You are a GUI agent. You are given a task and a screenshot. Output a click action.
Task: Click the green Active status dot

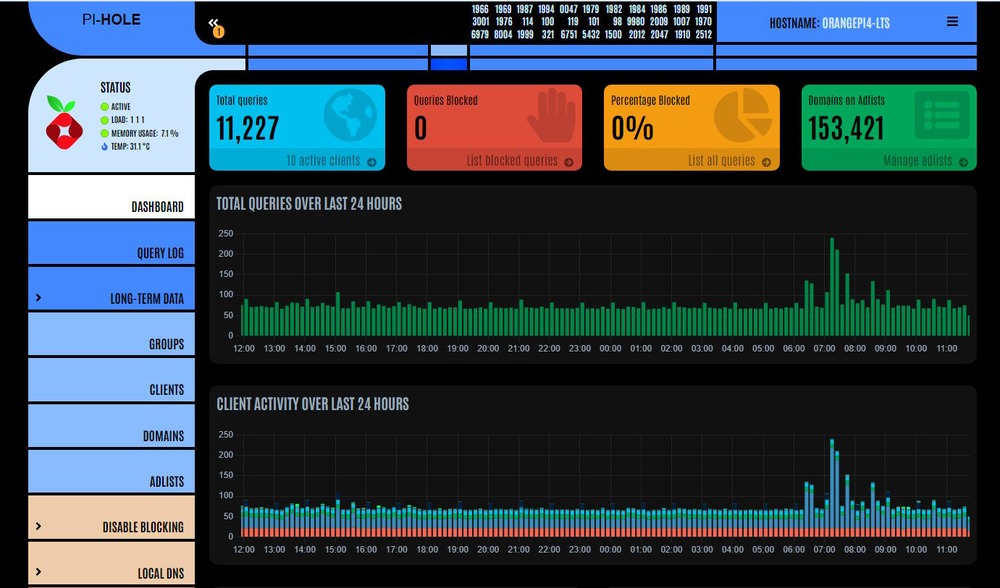[105, 107]
